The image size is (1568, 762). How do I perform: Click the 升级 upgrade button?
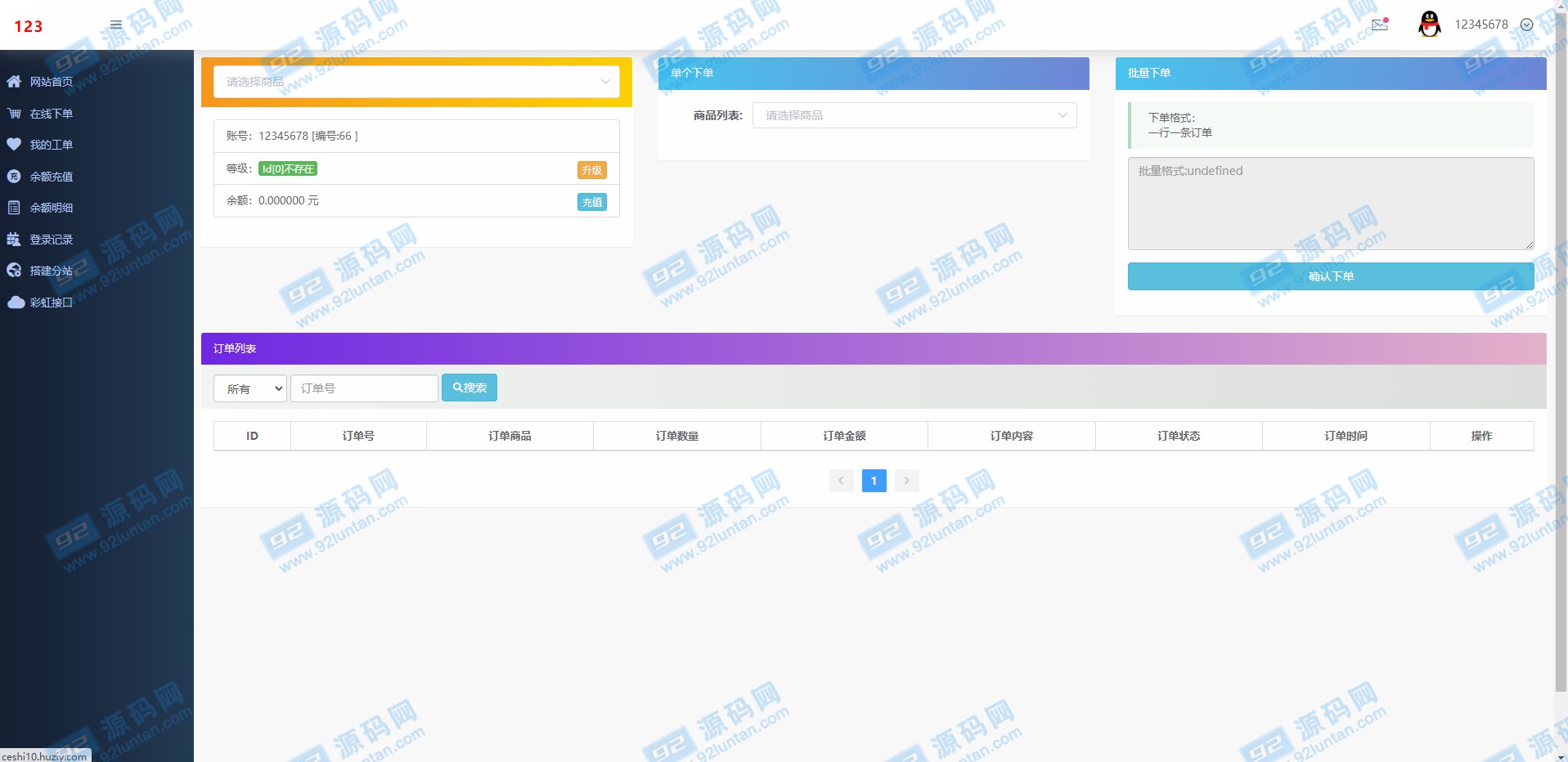pyautogui.click(x=591, y=170)
